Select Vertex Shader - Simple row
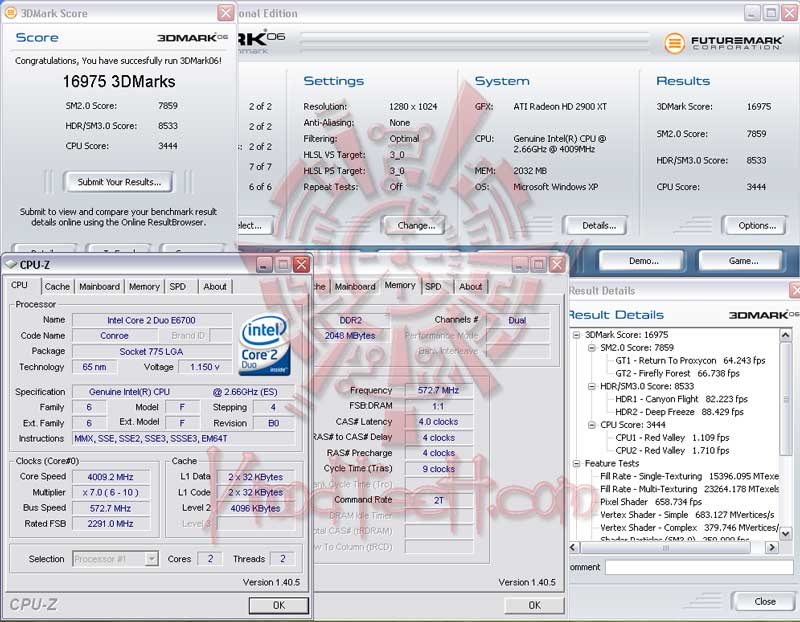 pyautogui.click(x=687, y=515)
